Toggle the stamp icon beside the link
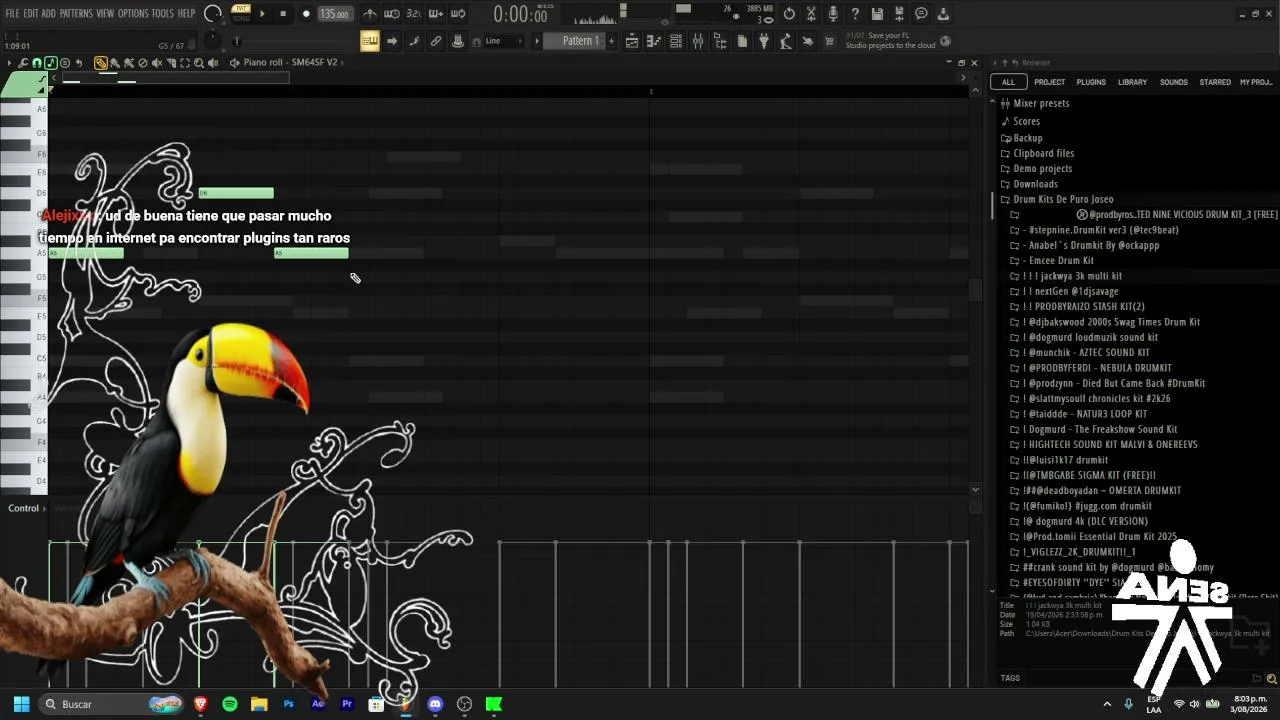 (x=458, y=41)
